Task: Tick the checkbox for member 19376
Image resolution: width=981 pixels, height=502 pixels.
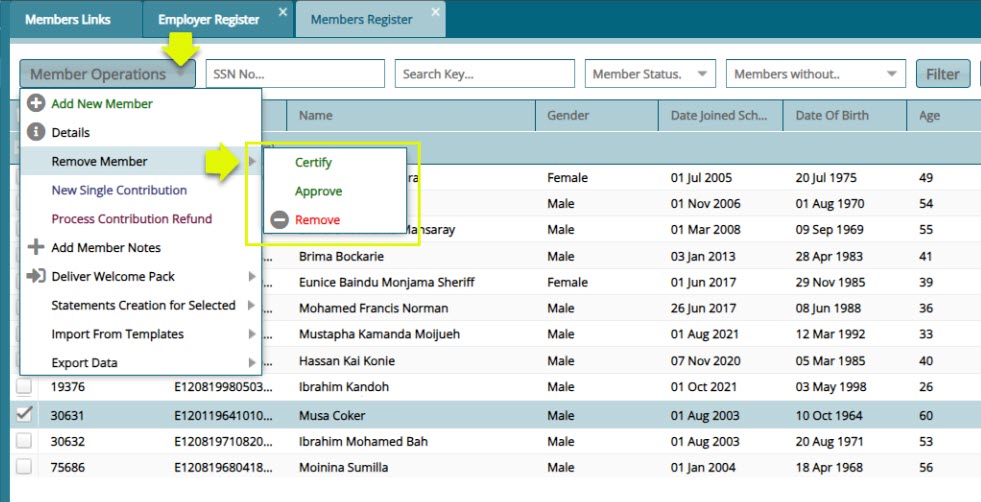Action: pyautogui.click(x=25, y=387)
